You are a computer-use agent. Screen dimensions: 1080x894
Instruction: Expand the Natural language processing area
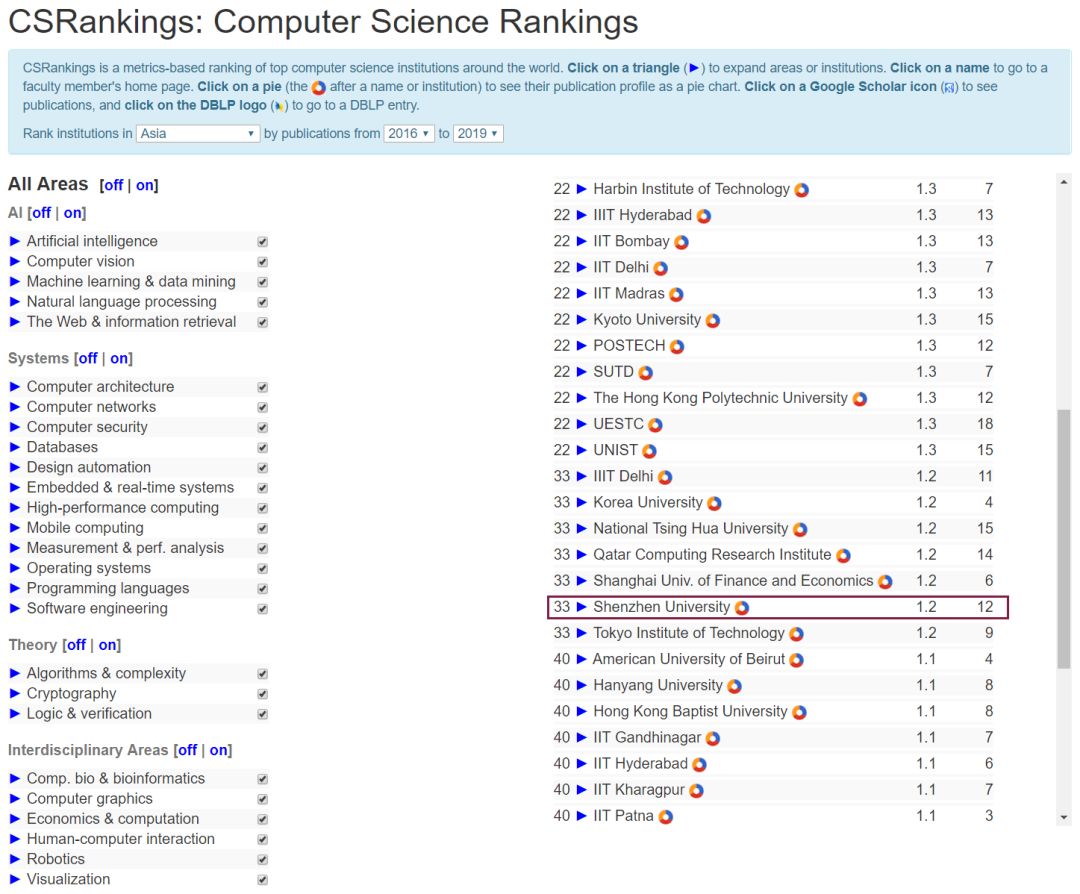(14, 302)
